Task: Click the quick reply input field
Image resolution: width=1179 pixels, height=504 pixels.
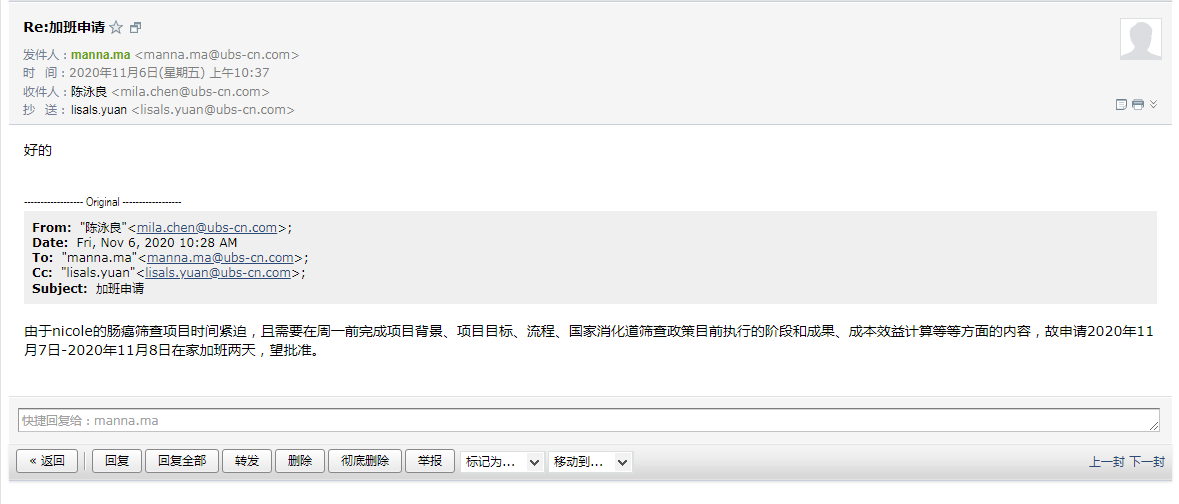Action: [589, 421]
